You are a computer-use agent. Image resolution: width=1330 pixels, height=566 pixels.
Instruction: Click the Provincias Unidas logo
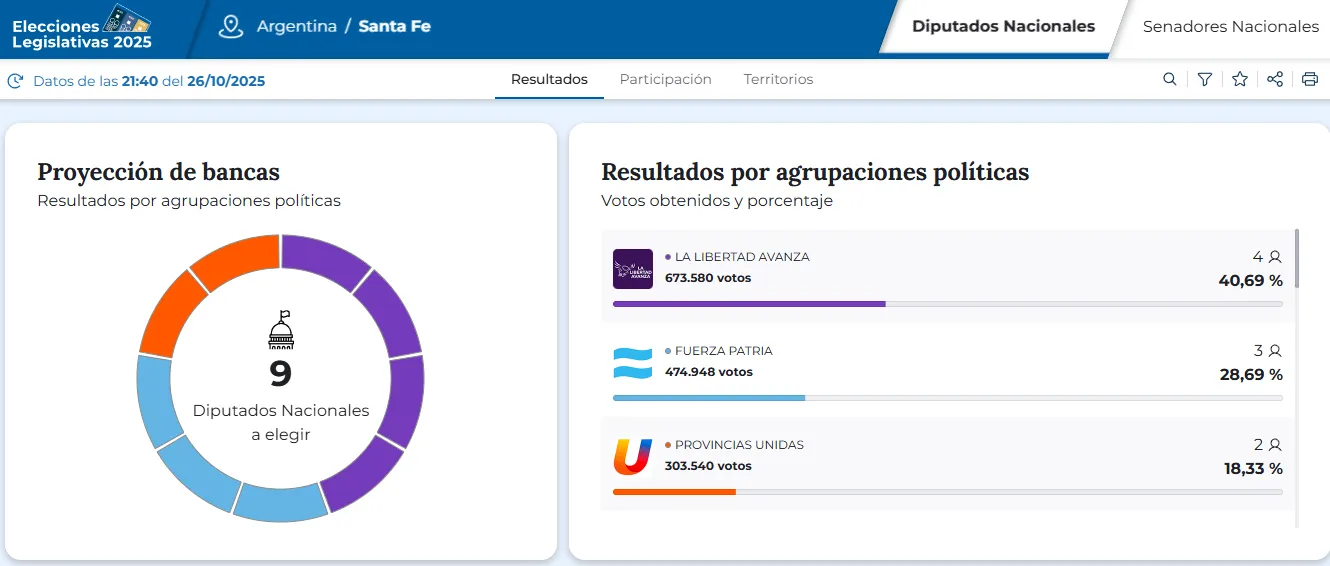coord(632,457)
